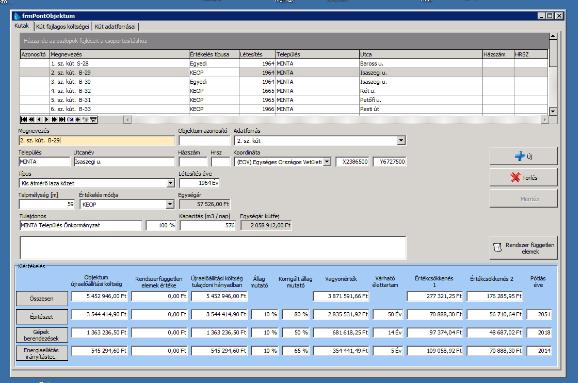Viewport: 578px width, 383px height.
Task: Click into the Megnevezés text field
Action: click(97, 140)
